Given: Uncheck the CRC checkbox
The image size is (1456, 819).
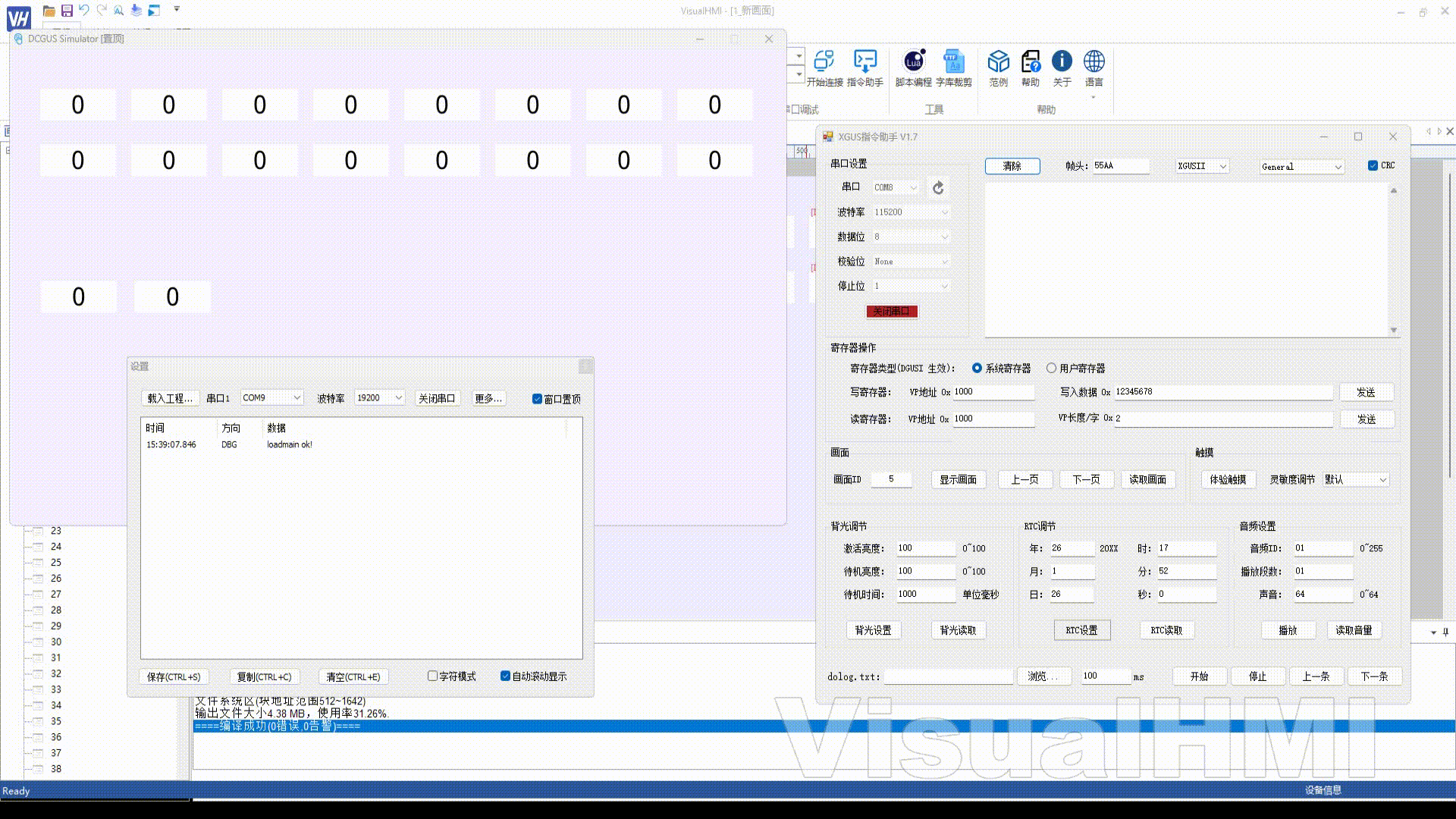Looking at the screenshot, I should point(1373,165).
